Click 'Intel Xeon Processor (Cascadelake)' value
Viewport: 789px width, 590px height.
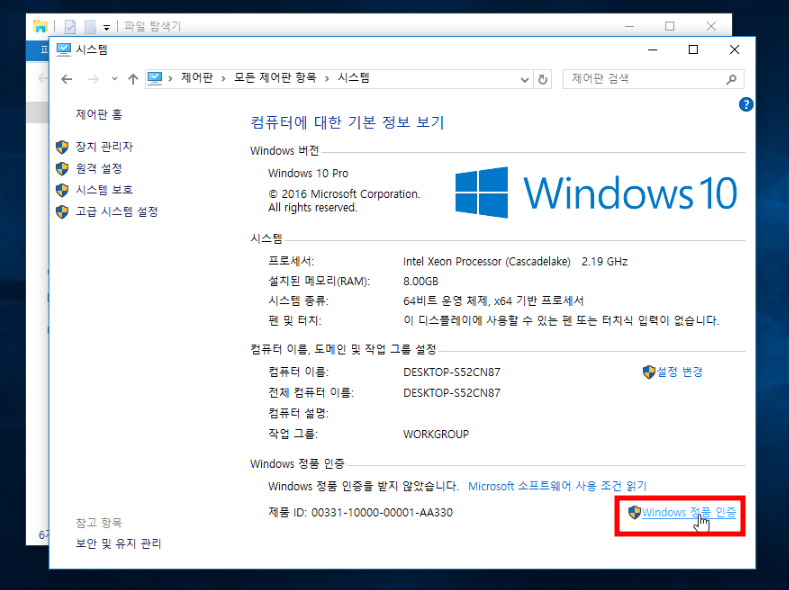(487, 262)
